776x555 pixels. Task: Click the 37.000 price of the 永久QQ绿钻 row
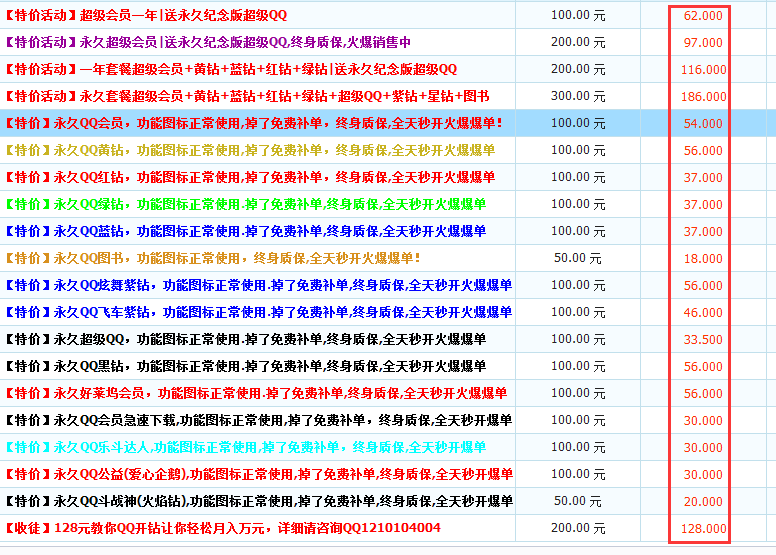click(703, 204)
